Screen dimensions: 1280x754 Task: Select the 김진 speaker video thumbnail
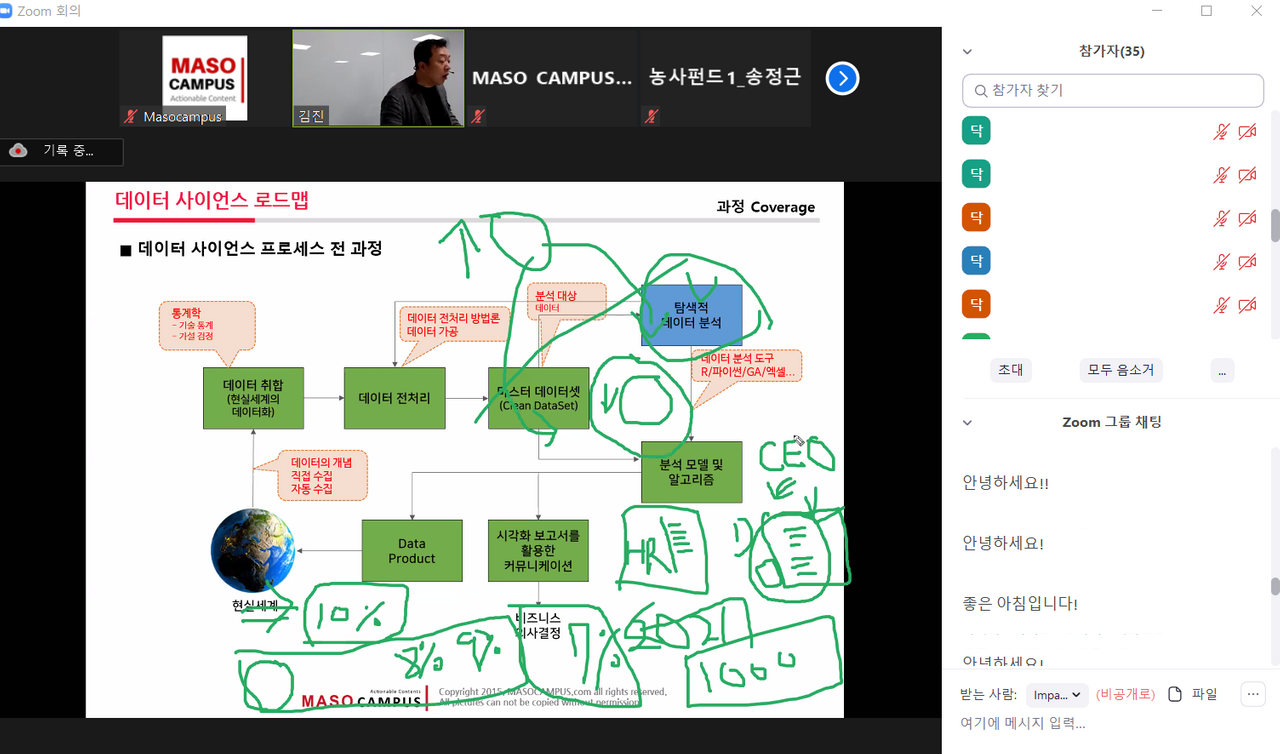pyautogui.click(x=378, y=78)
